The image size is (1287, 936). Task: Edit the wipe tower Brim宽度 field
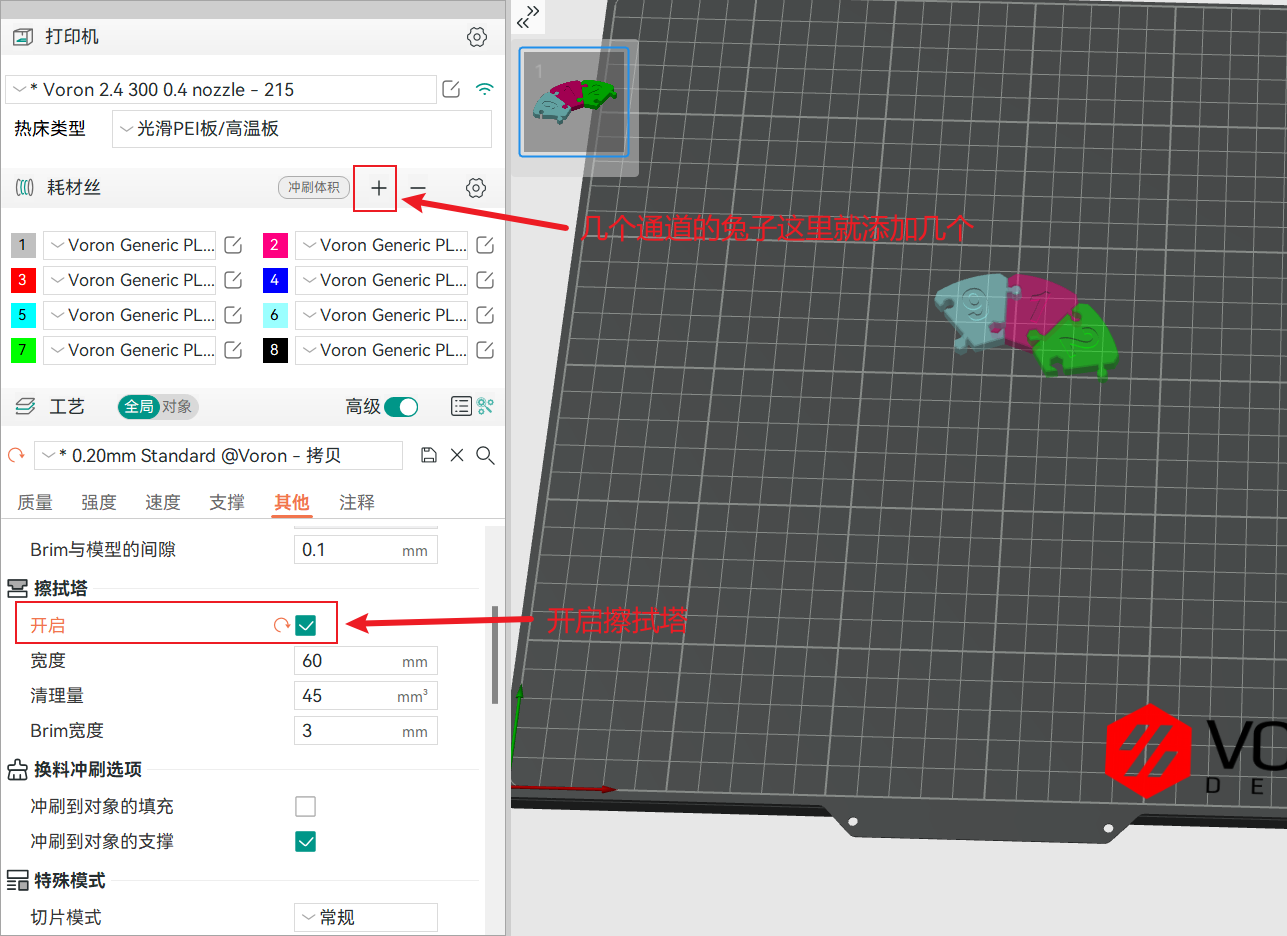[x=366, y=731]
